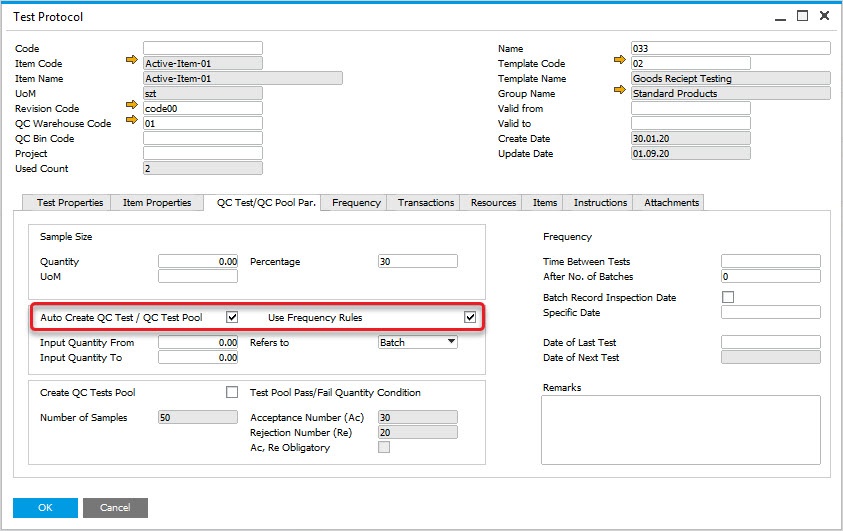Switch to the Transactions tab
Viewport: 843px width, 531px height.
click(x=426, y=202)
